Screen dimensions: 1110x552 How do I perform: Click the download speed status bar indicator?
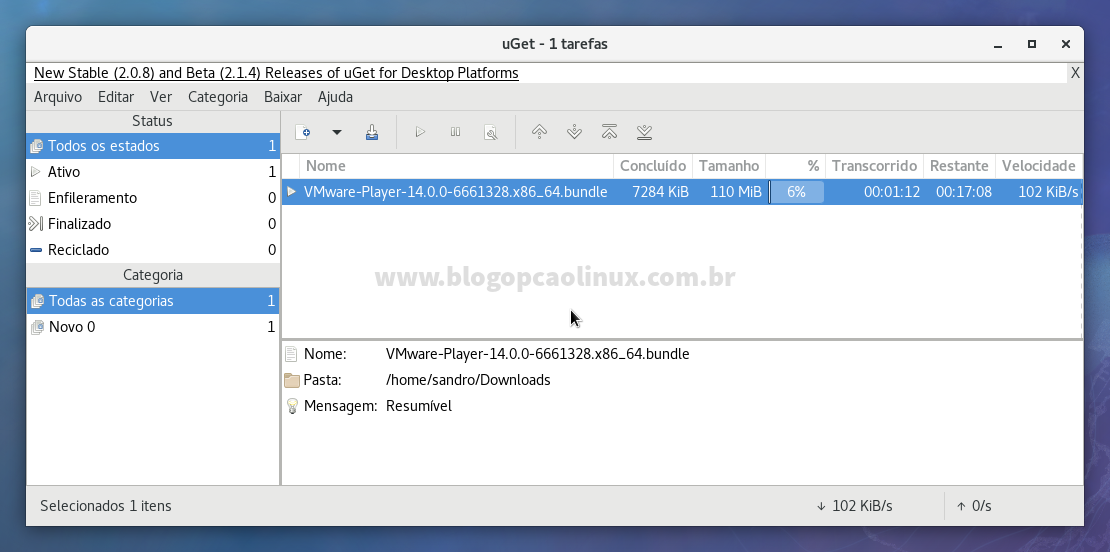[x=854, y=506]
